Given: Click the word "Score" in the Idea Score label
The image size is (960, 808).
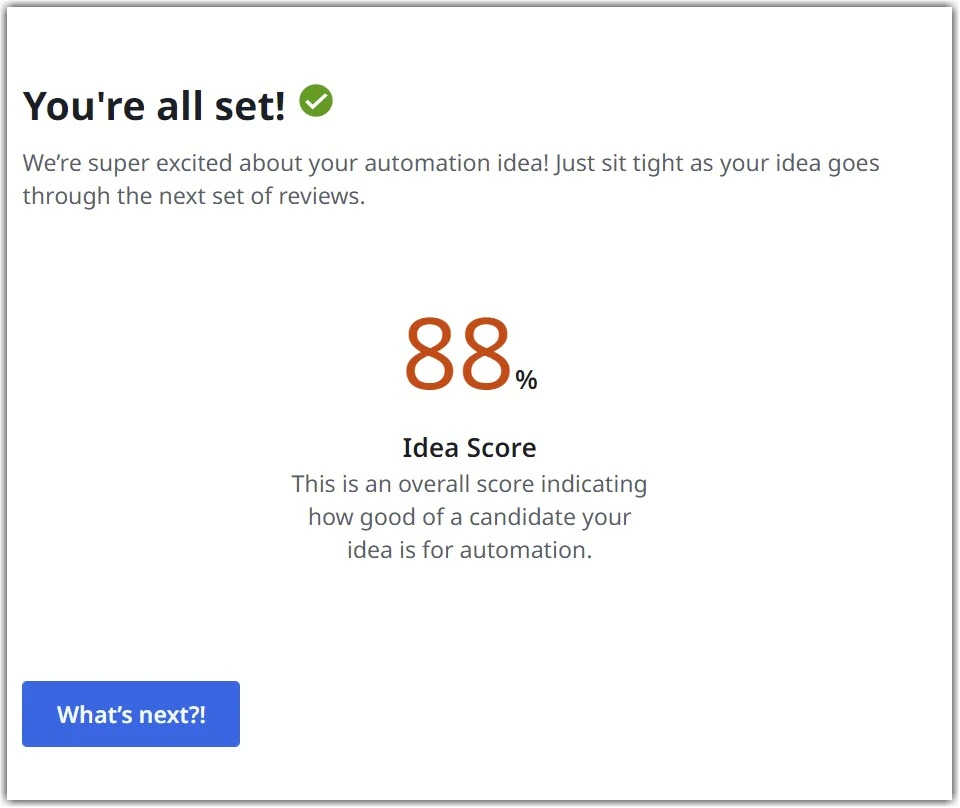Looking at the screenshot, I should (x=501, y=447).
